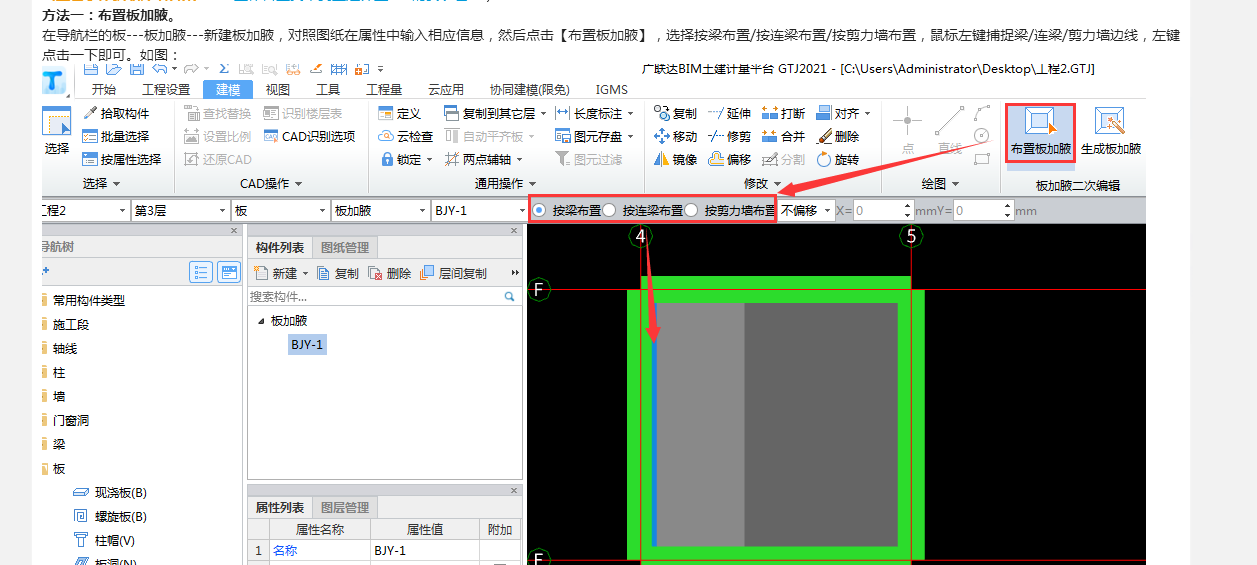Open the 视图 ribbon tab
1257x565 pixels.
click(x=278, y=90)
